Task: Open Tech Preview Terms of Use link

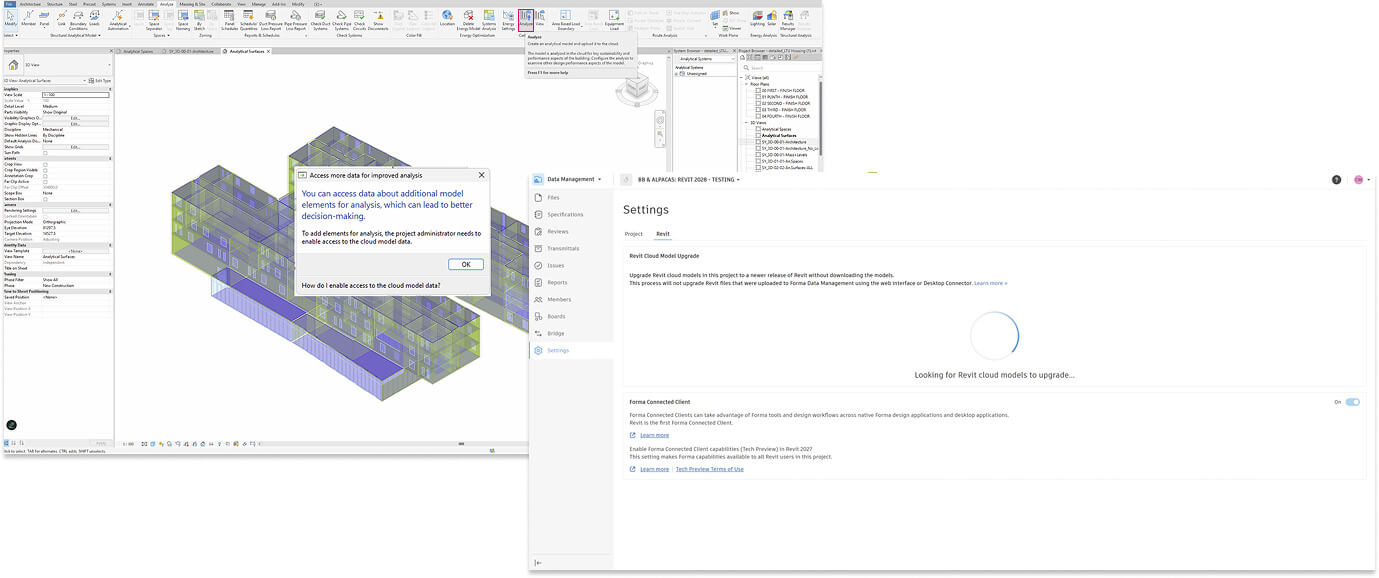Action: coord(709,469)
